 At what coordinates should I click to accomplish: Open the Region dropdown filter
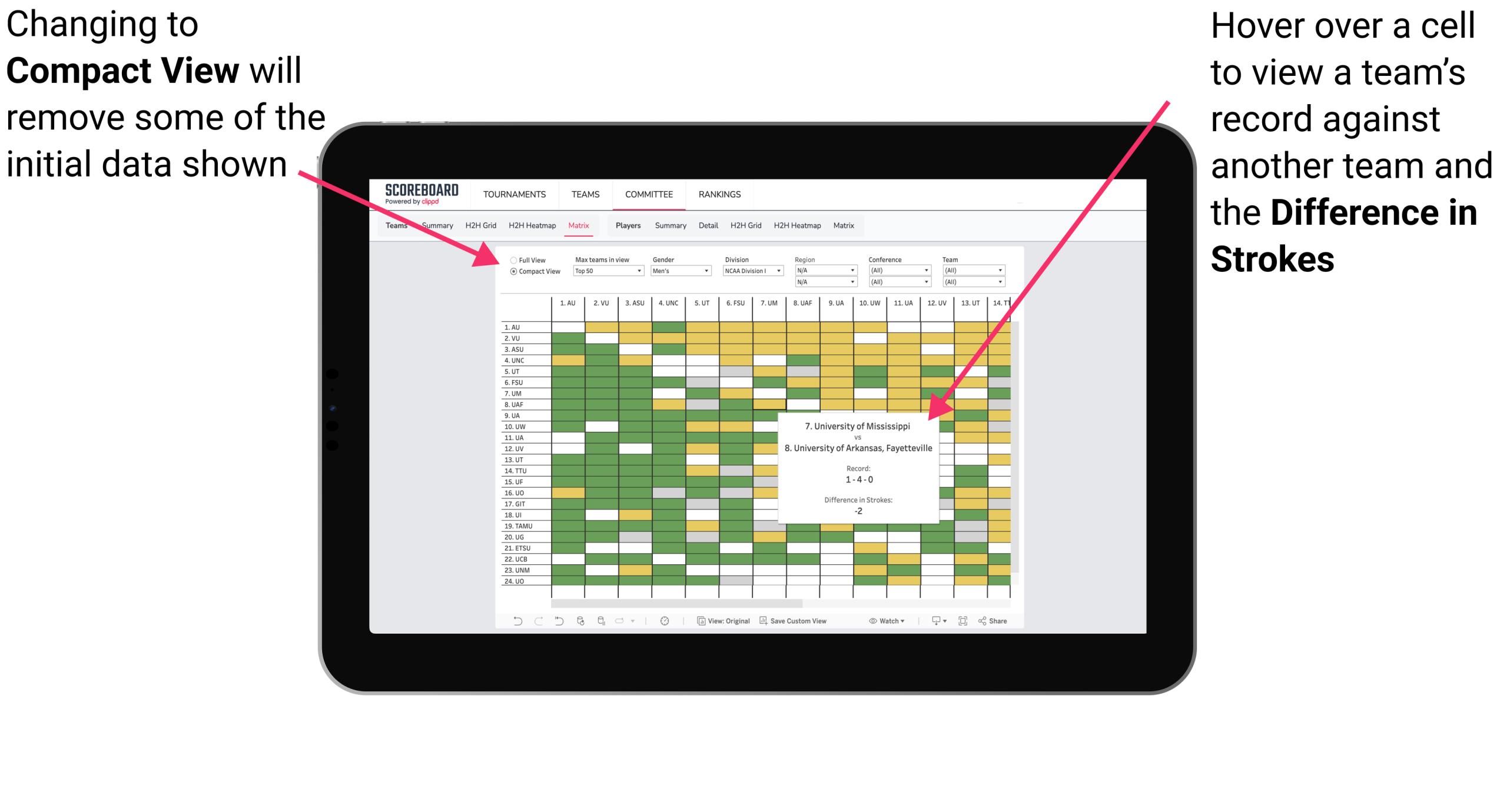coord(821,272)
